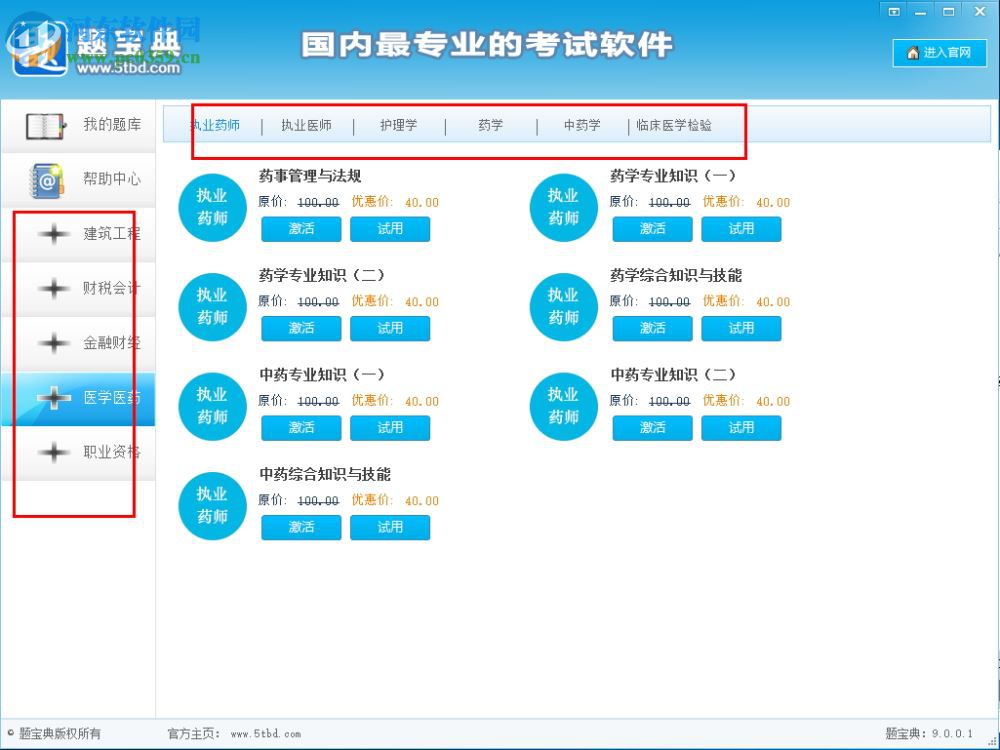Click the 进入官网 button
1000x750 pixels.
pyautogui.click(x=938, y=54)
